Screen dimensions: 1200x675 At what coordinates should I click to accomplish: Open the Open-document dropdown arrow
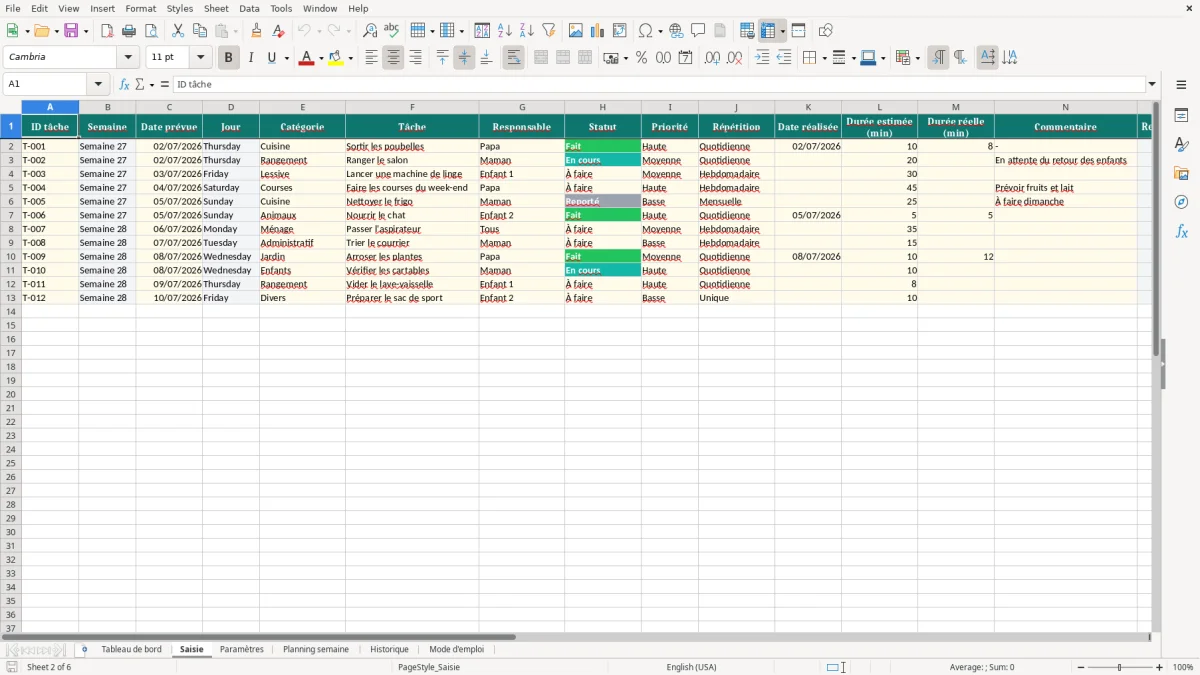(58, 31)
